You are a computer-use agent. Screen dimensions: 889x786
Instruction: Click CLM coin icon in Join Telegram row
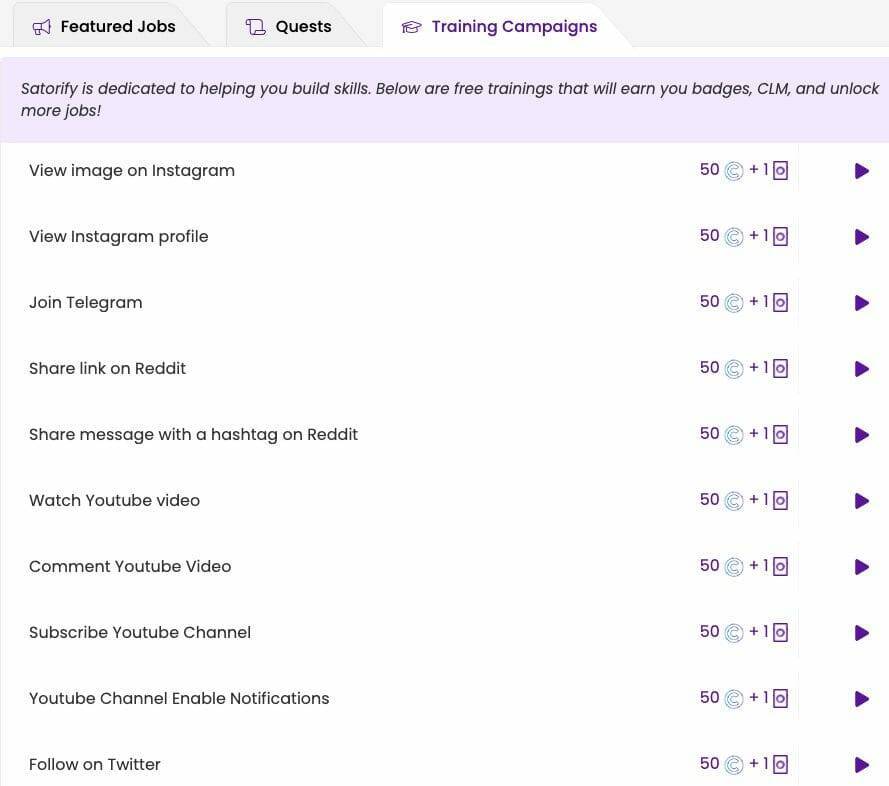click(734, 303)
